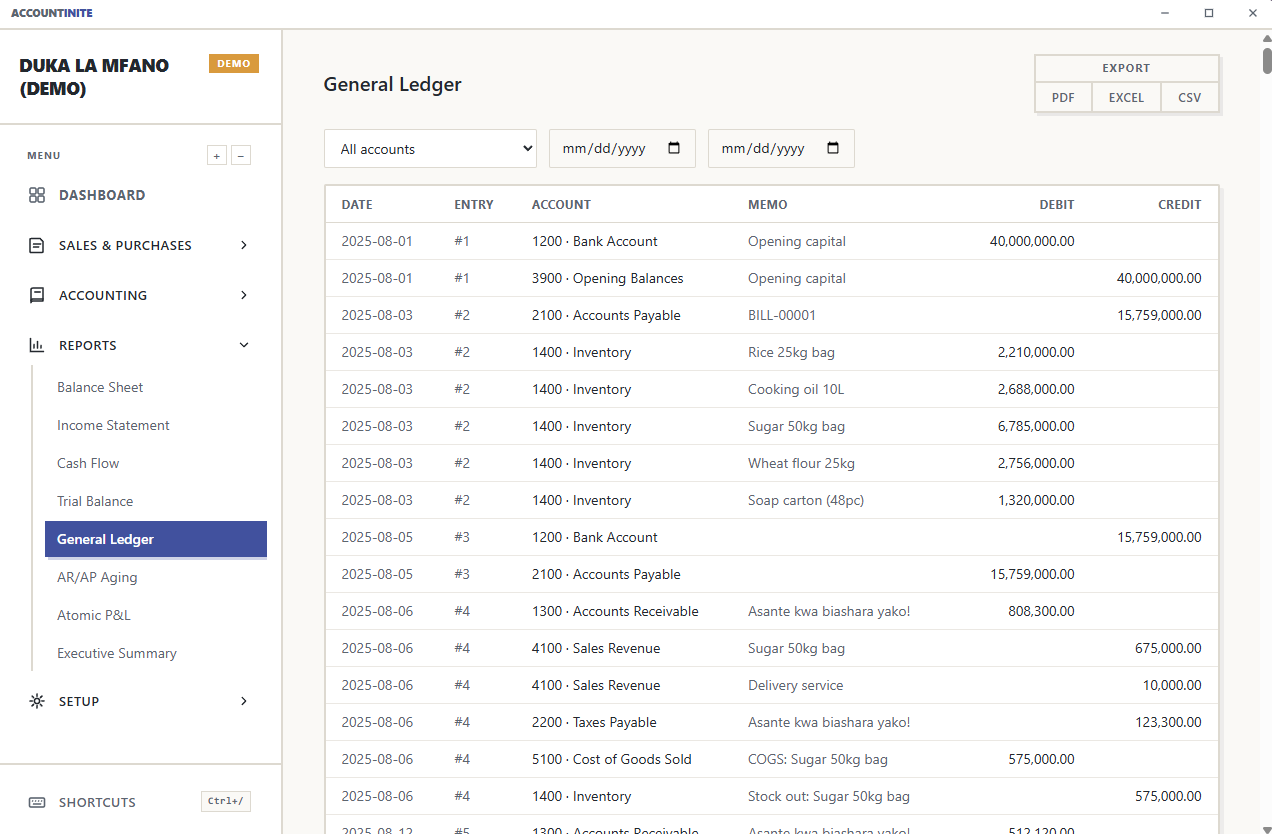The image size is (1272, 834).
Task: Click the ENTRY column header
Action: tap(474, 204)
